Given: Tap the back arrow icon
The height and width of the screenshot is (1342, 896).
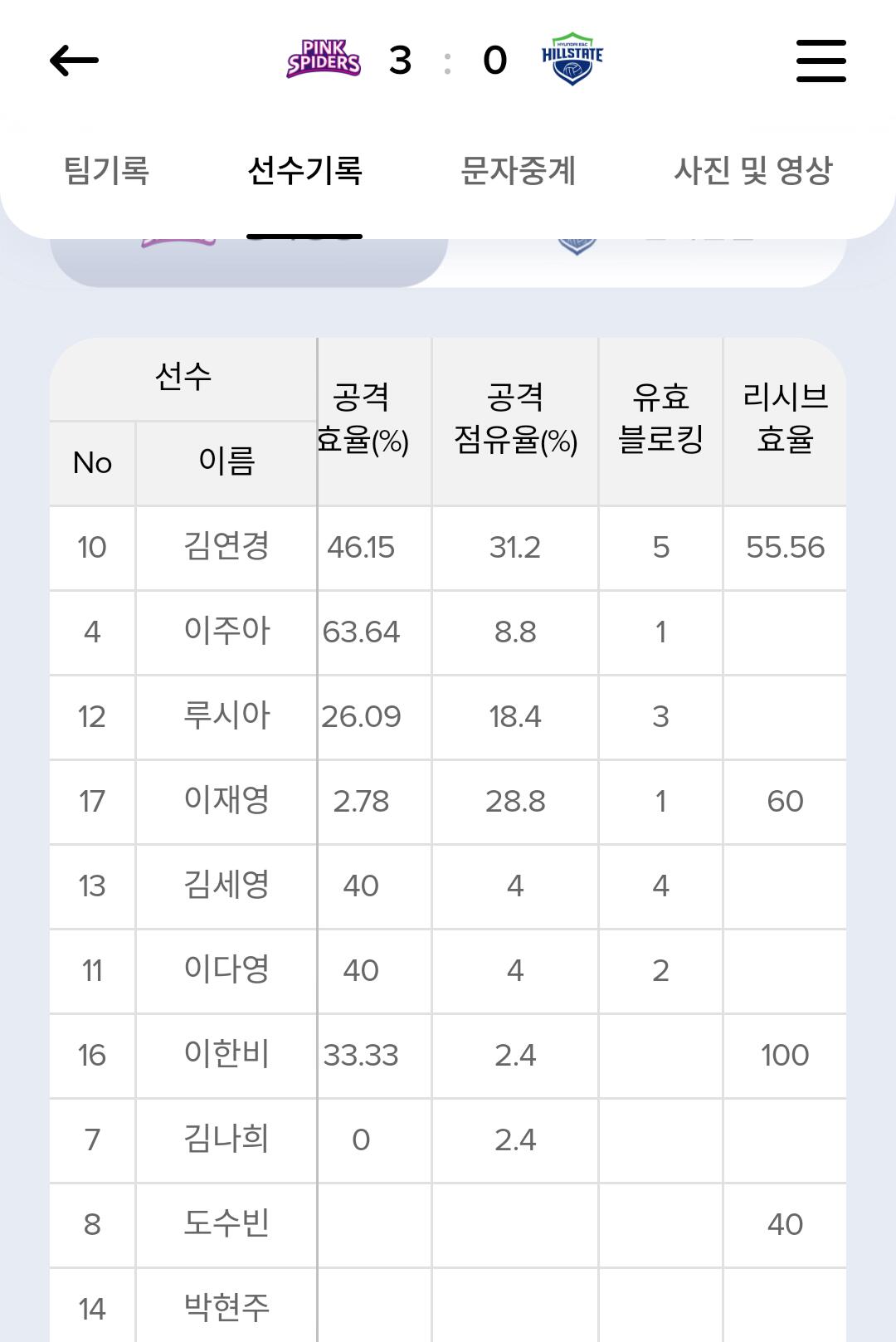Looking at the screenshot, I should tap(74, 61).
